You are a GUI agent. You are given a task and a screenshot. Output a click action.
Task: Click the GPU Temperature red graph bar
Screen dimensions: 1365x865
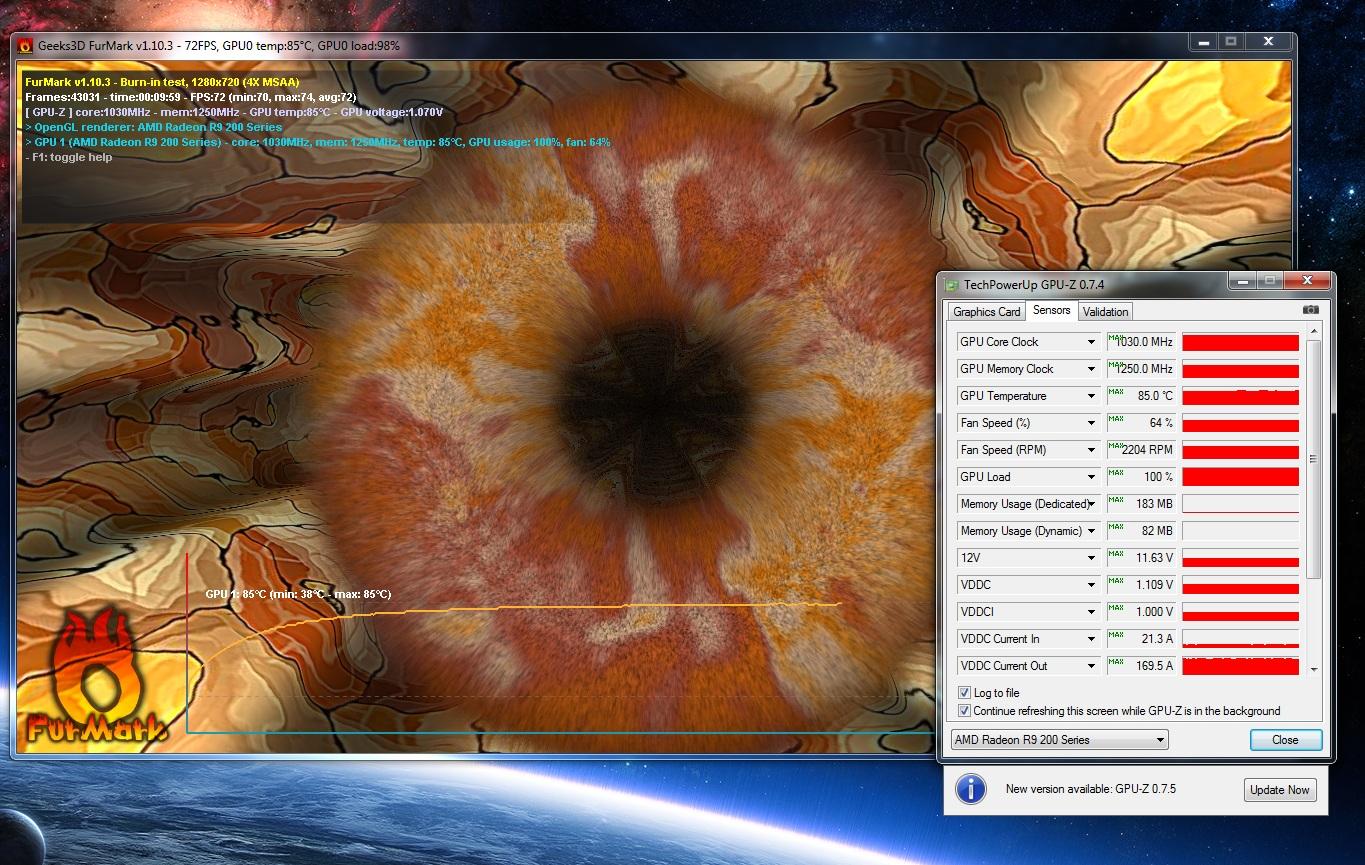1240,396
